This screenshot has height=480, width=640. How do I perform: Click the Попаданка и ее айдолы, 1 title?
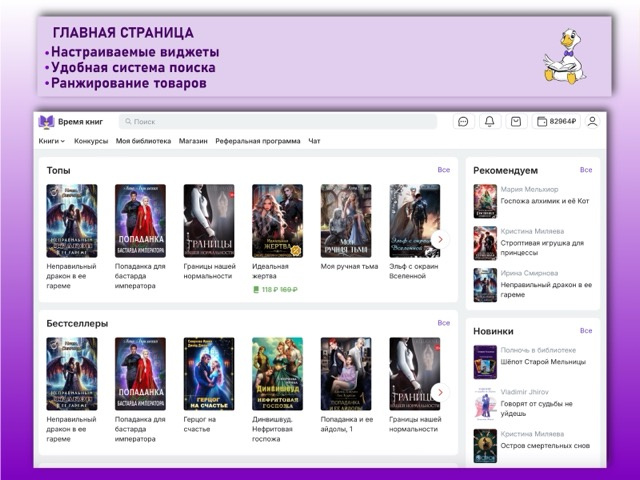(x=347, y=424)
